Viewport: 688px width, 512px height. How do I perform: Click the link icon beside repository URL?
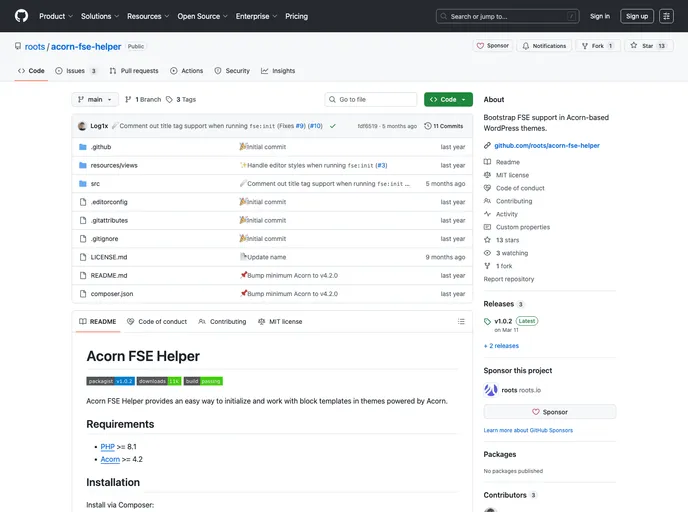pyautogui.click(x=487, y=146)
